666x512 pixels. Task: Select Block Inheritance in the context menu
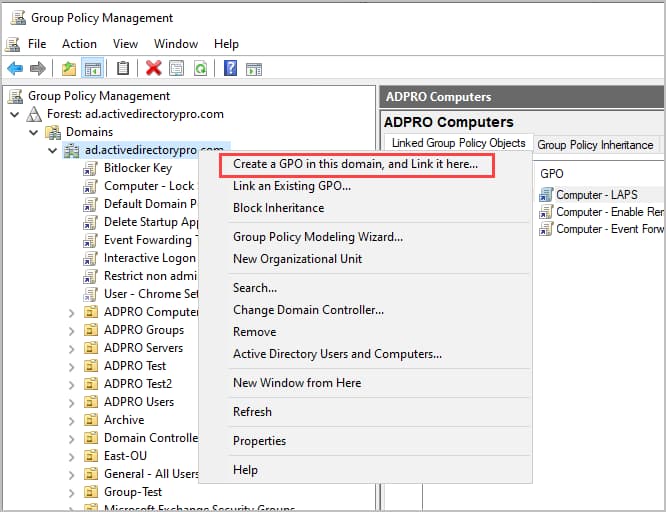click(278, 208)
